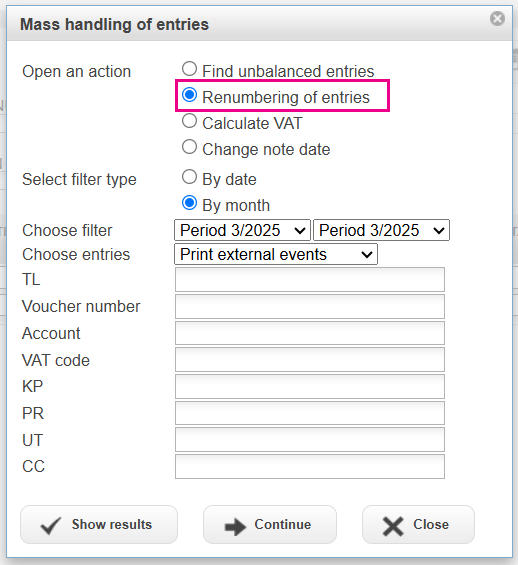Switch filter type to By date
The height and width of the screenshot is (565, 518).
[x=189, y=177]
